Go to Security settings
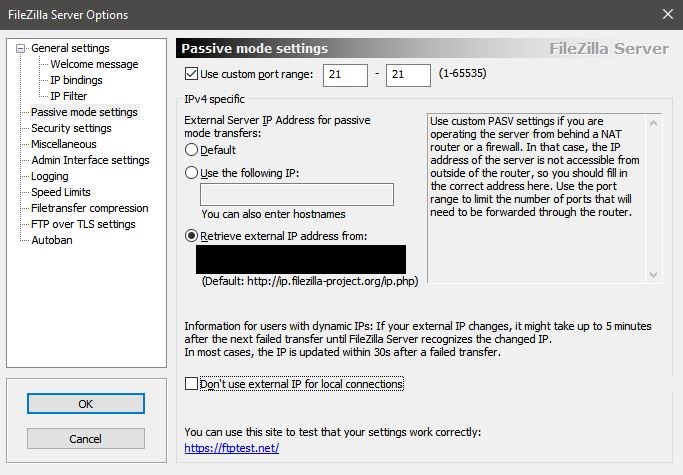This screenshot has height=475, width=683. click(71, 128)
